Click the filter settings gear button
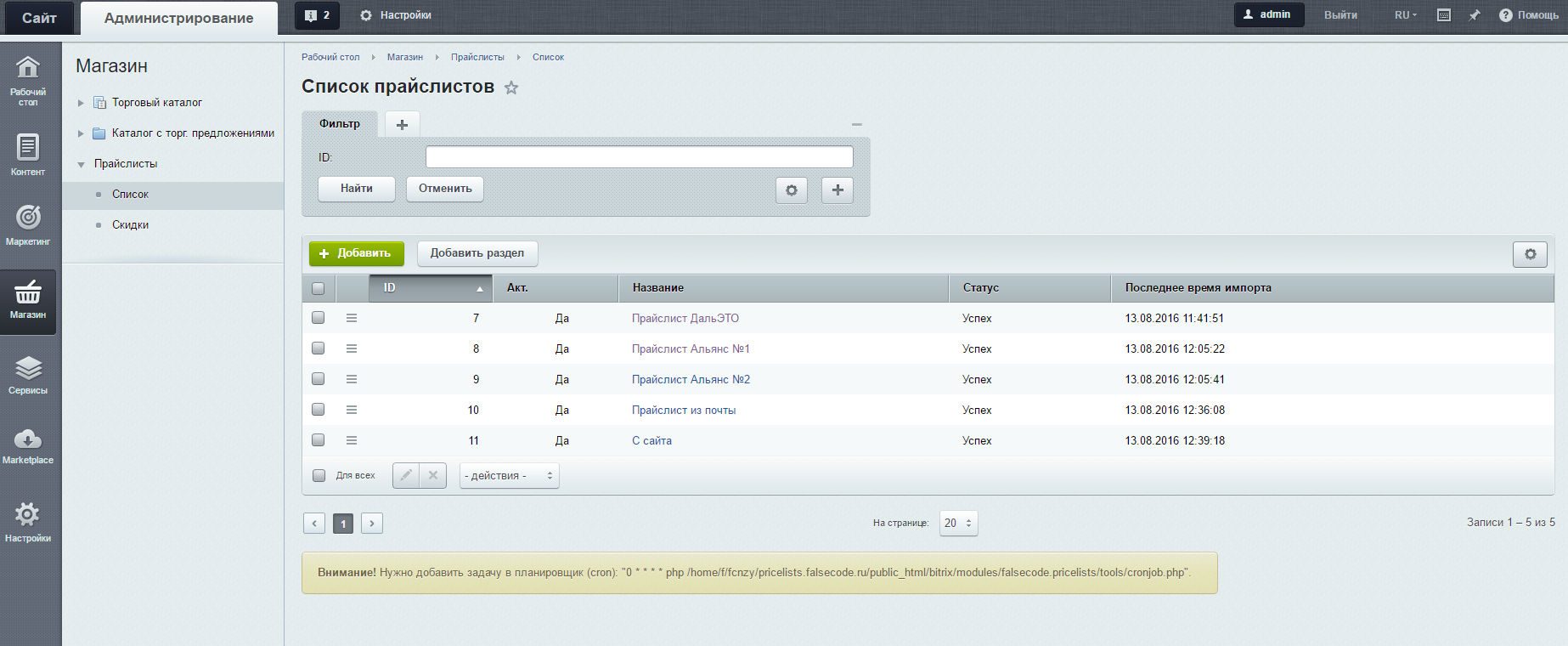Image resolution: width=1568 pixels, height=646 pixels. 791,190
